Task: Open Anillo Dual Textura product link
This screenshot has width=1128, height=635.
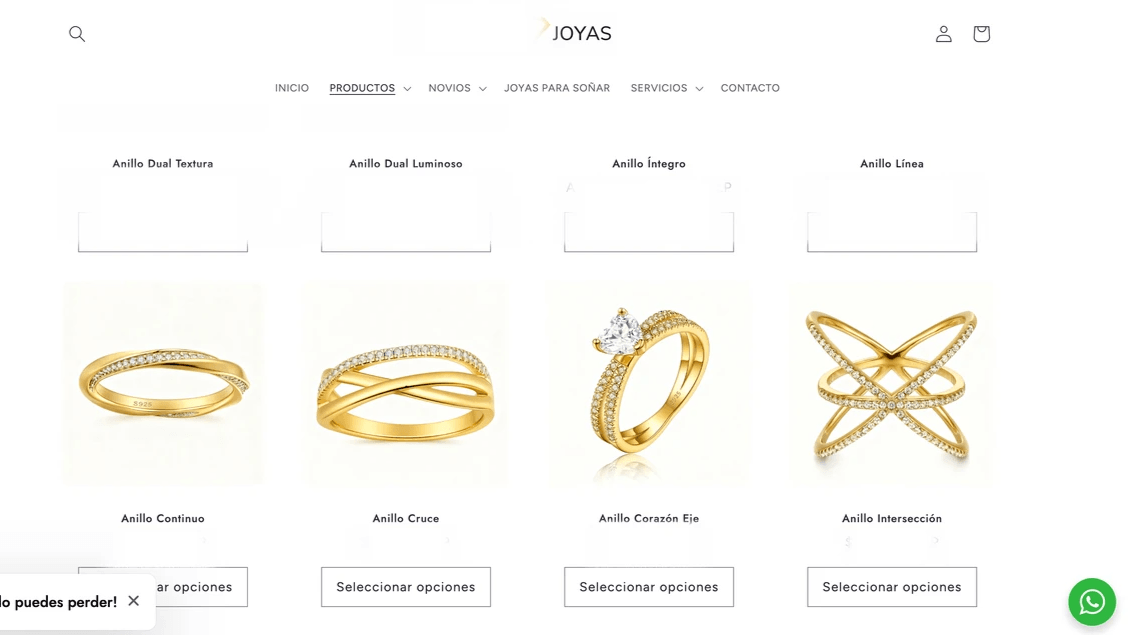Action: pyautogui.click(x=163, y=163)
